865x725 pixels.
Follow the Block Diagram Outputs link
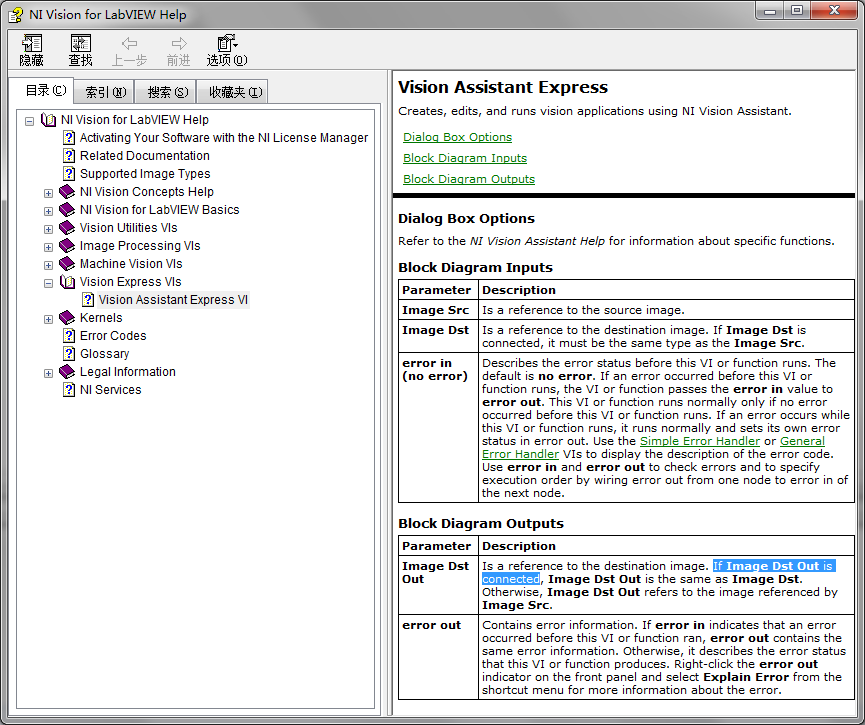(469, 179)
